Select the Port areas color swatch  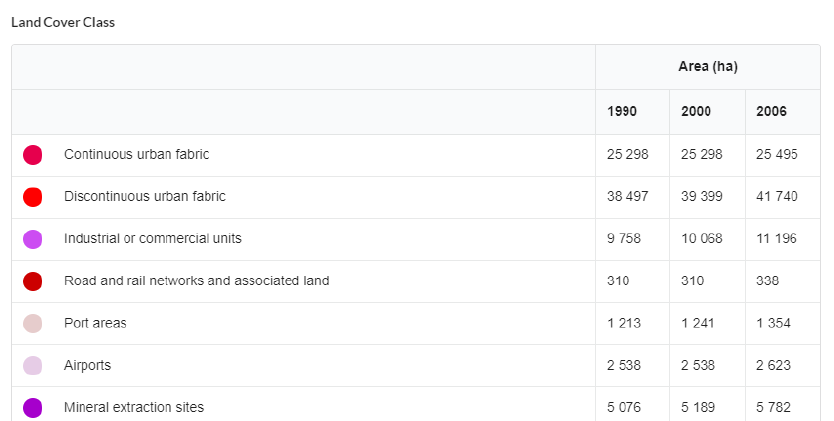tap(33, 323)
